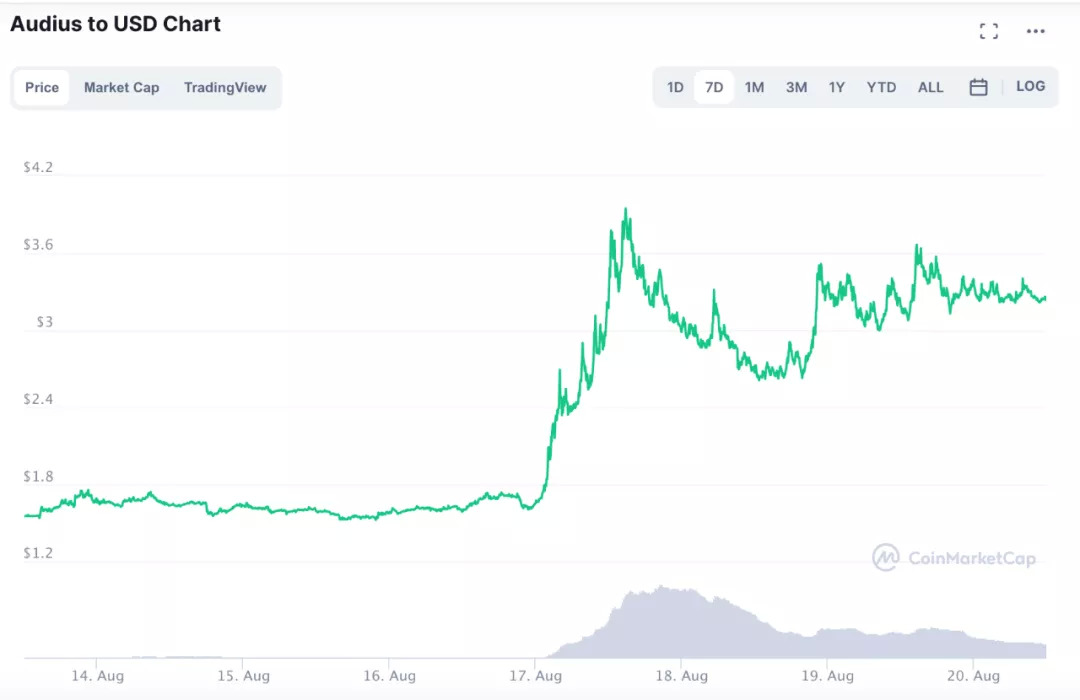Show year-to-date with YTD
This screenshot has width=1080, height=700.
(881, 88)
